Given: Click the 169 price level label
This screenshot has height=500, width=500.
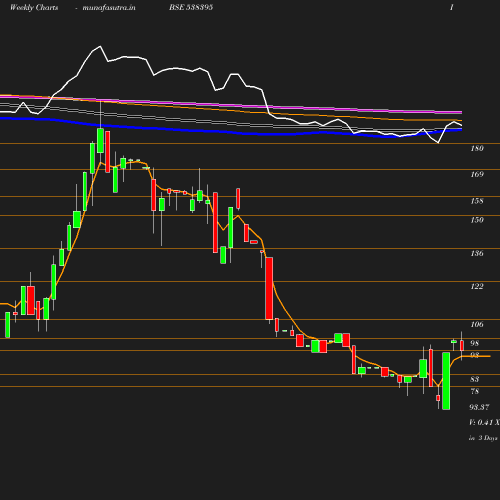Looking at the screenshot, I should click(477, 174).
